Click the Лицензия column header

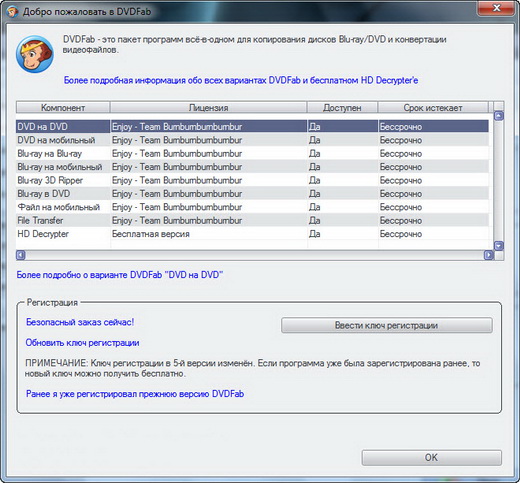pos(208,108)
